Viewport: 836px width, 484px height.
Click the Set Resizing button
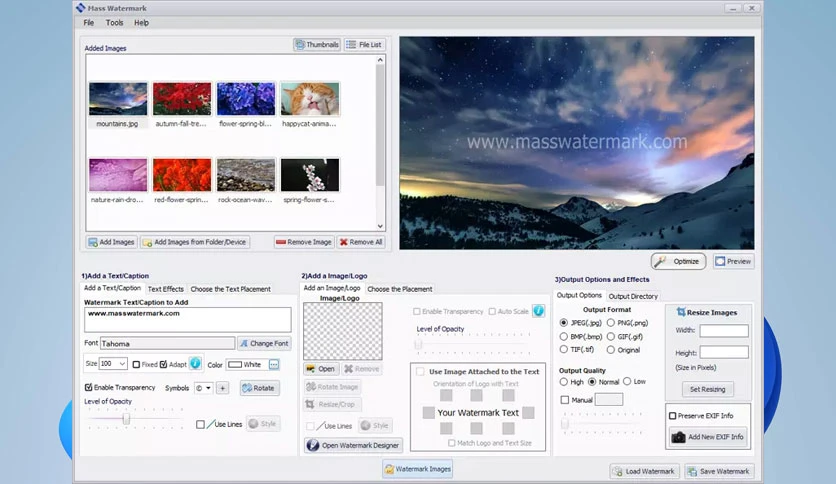tap(708, 389)
